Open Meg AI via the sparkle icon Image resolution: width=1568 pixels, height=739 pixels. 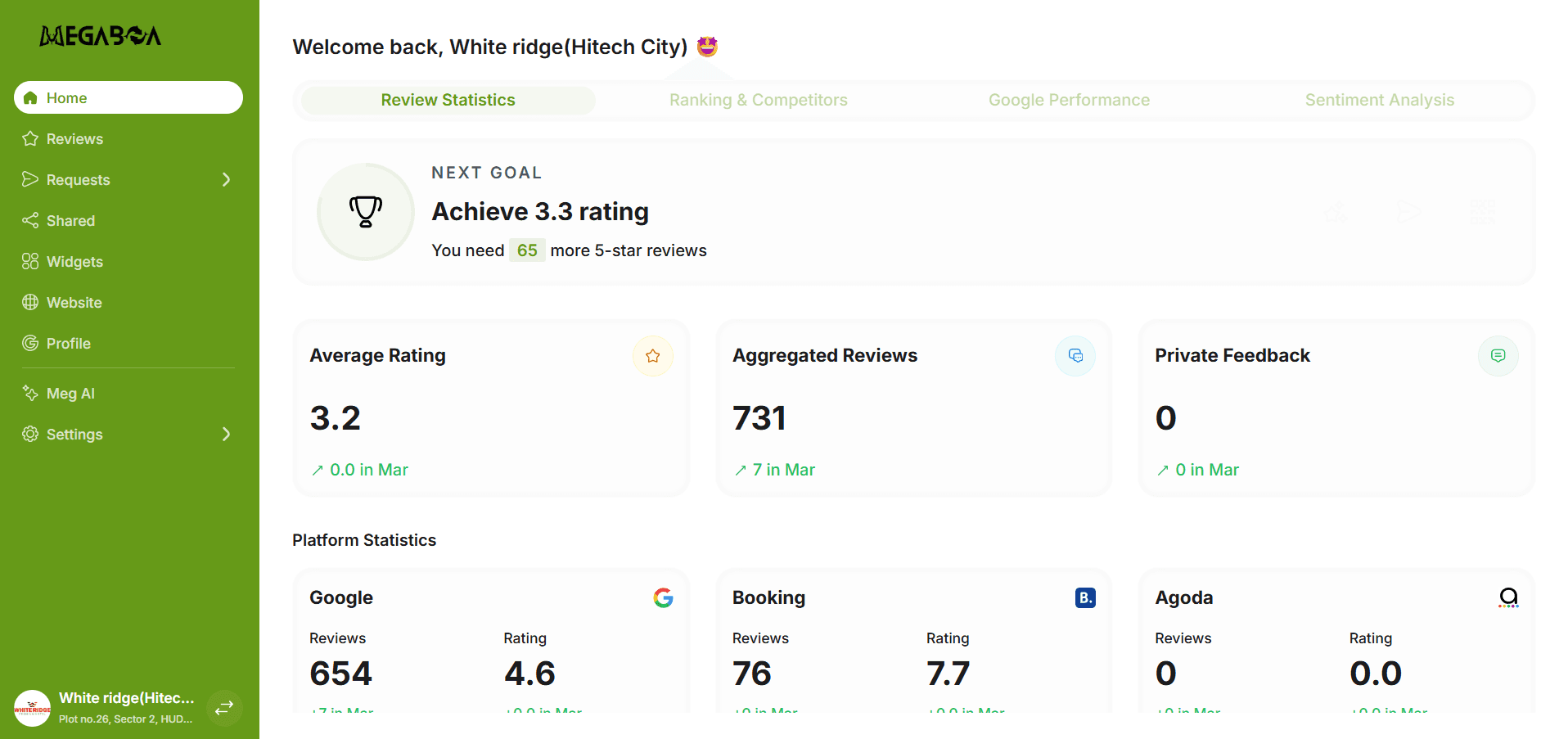click(x=30, y=393)
